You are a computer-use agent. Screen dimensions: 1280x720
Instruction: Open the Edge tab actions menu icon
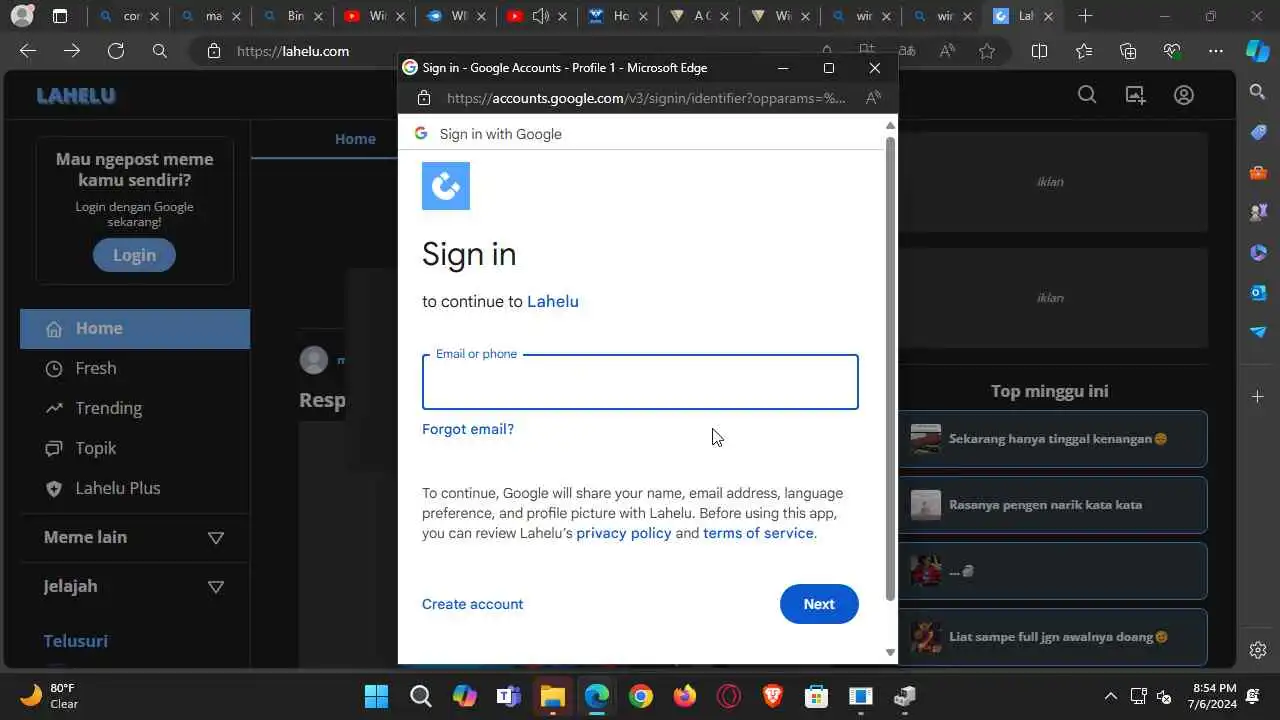coord(60,16)
